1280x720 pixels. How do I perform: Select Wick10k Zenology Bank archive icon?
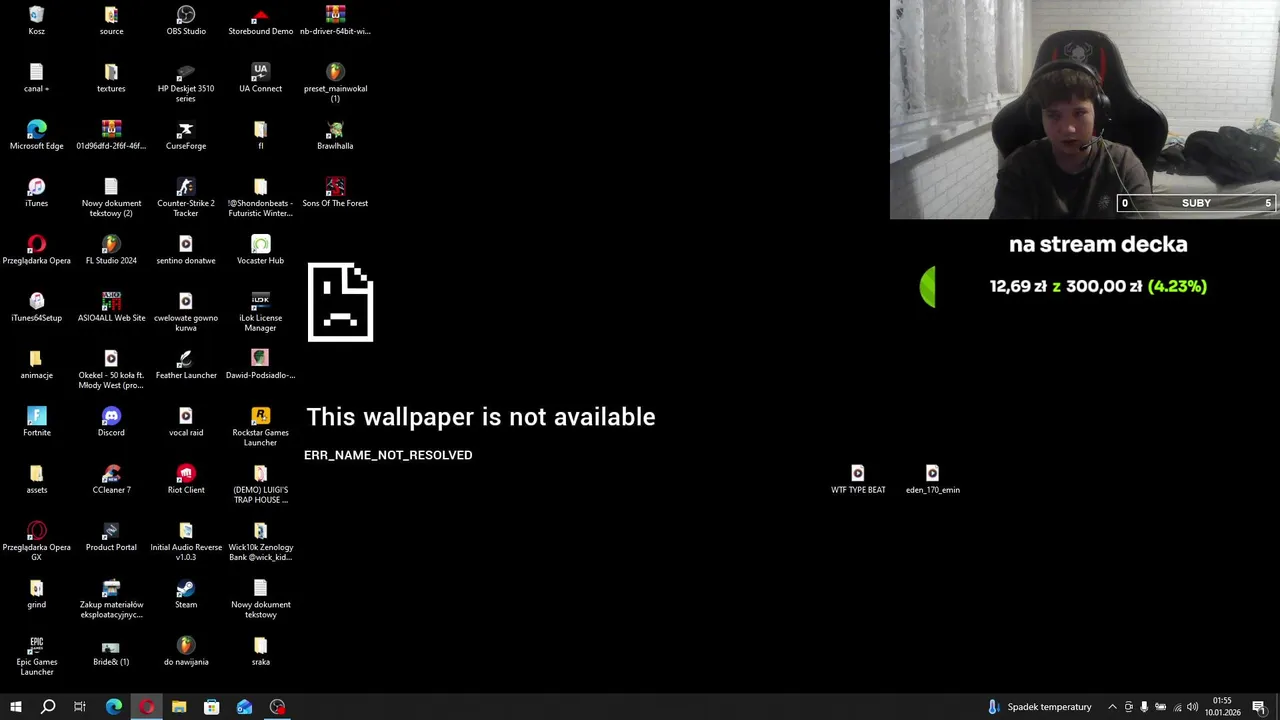(x=260, y=542)
